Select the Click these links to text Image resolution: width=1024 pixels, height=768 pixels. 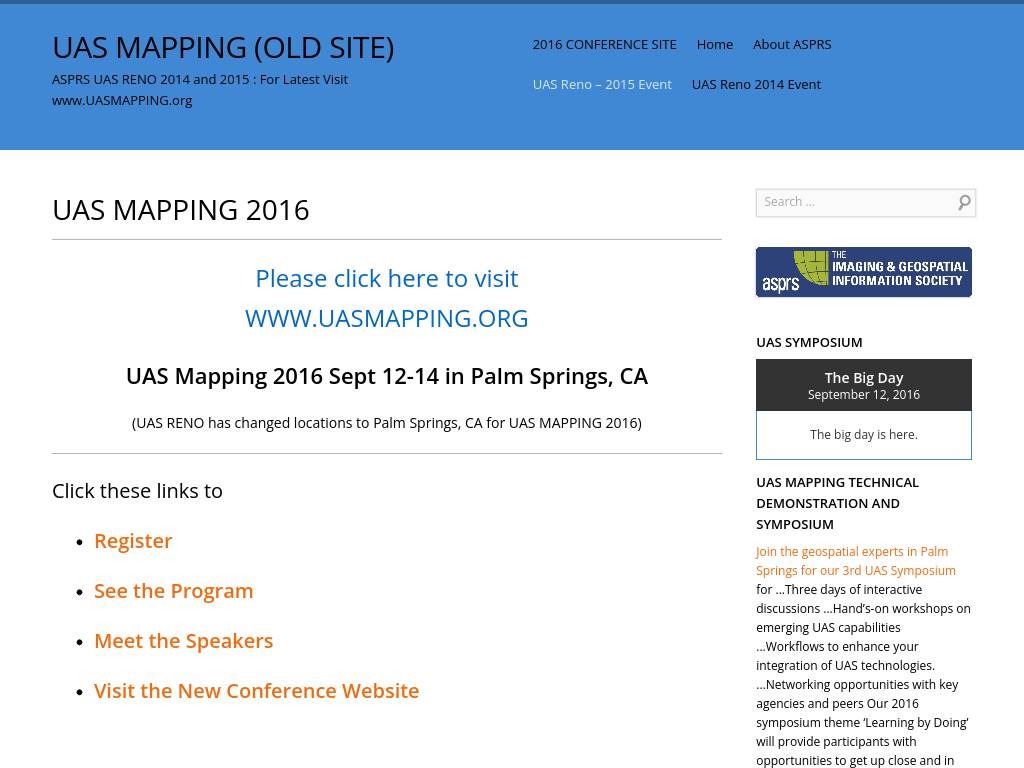[x=137, y=490]
